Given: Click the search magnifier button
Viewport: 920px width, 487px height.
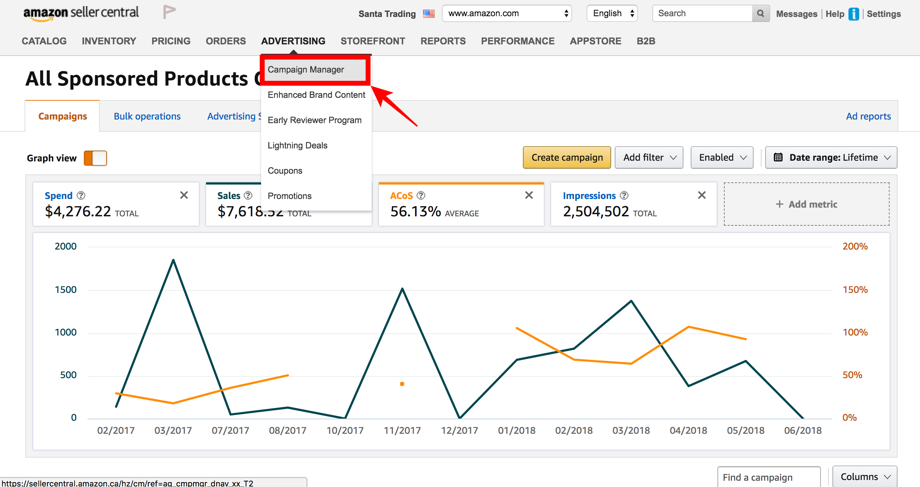Looking at the screenshot, I should click(760, 13).
